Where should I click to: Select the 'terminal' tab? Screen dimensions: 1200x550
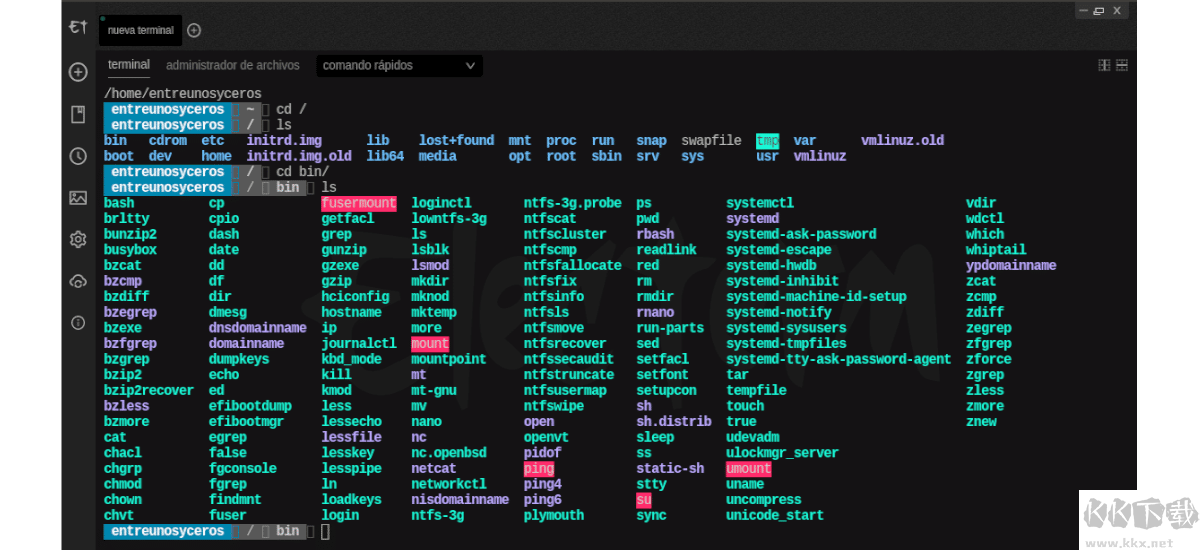pyautogui.click(x=129, y=65)
